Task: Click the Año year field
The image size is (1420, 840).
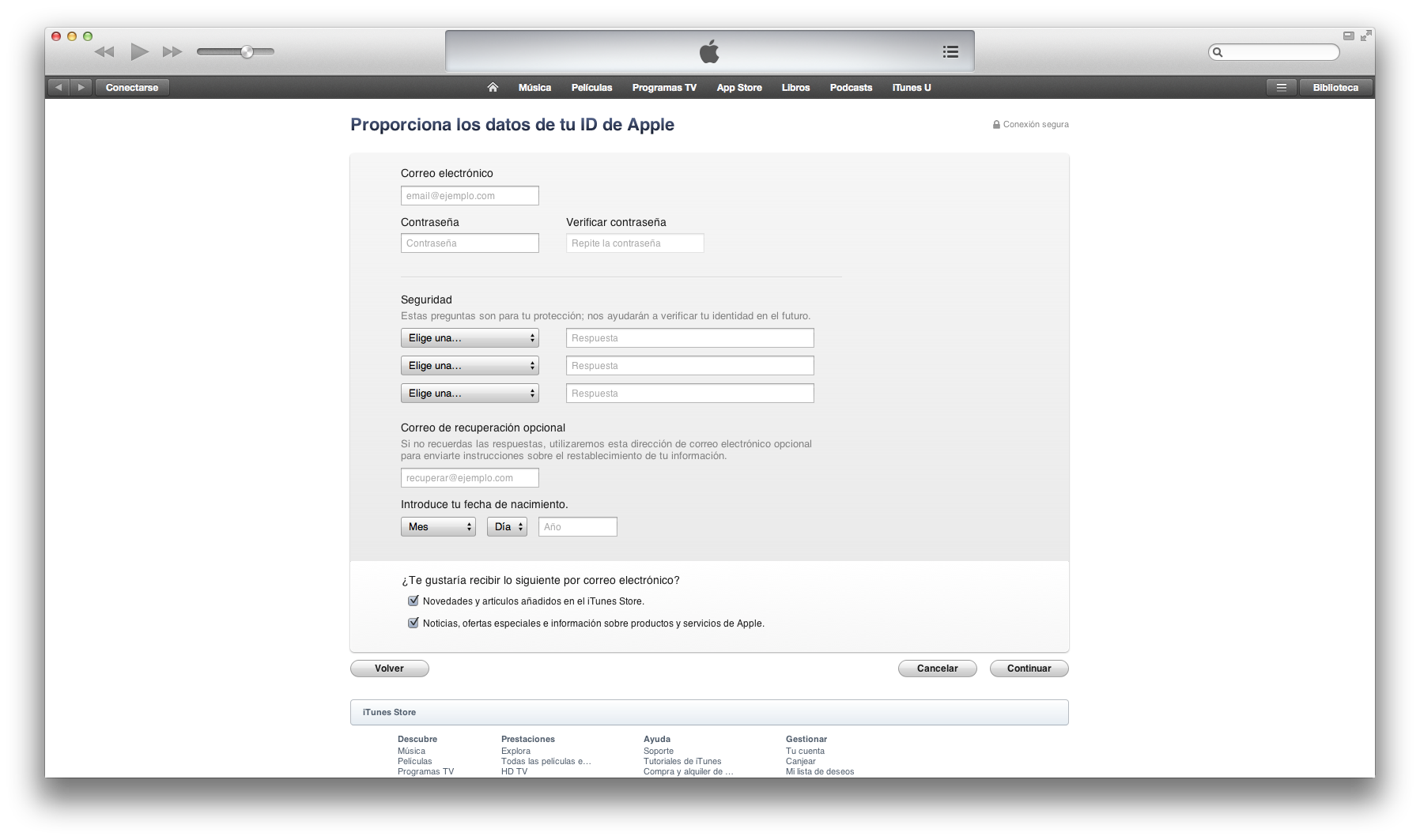Action: coord(578,527)
